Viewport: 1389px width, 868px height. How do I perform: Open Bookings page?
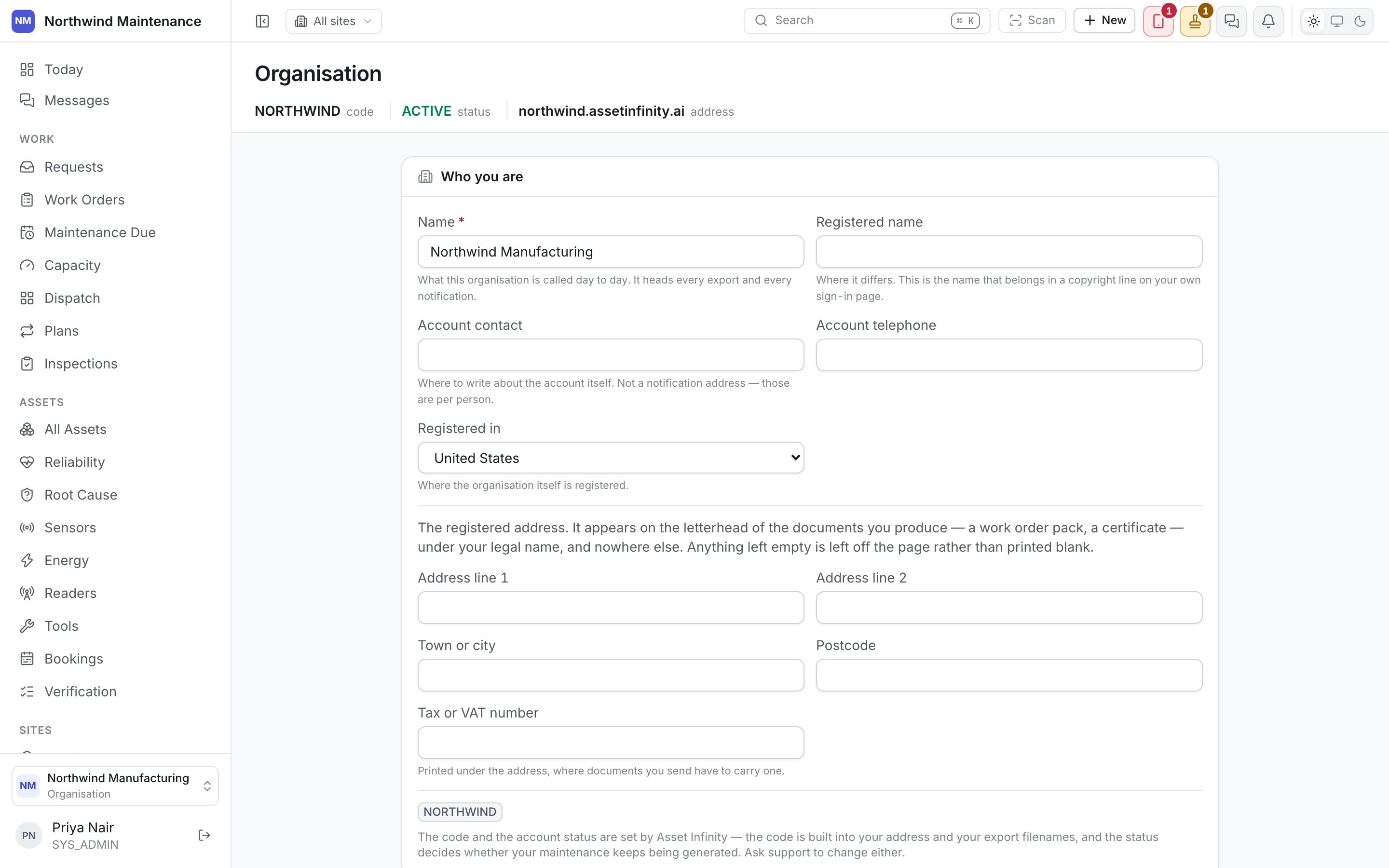(x=115, y=658)
